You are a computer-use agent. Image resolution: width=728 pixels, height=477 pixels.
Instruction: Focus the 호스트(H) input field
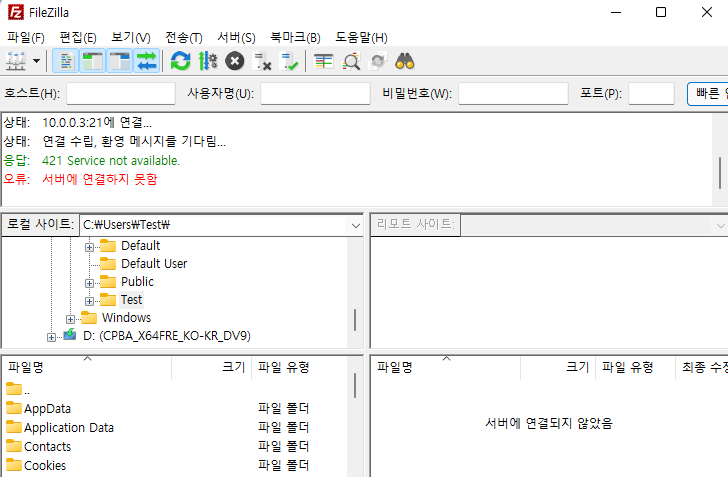click(x=121, y=93)
